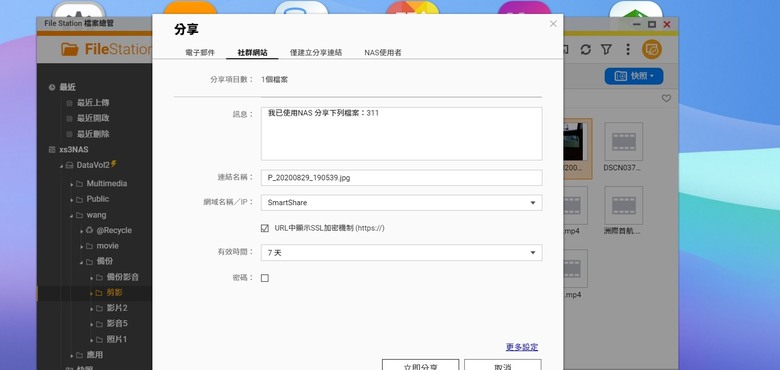Select the 洲際首航 video file thumbnail
780x370 pixels.
(623, 205)
